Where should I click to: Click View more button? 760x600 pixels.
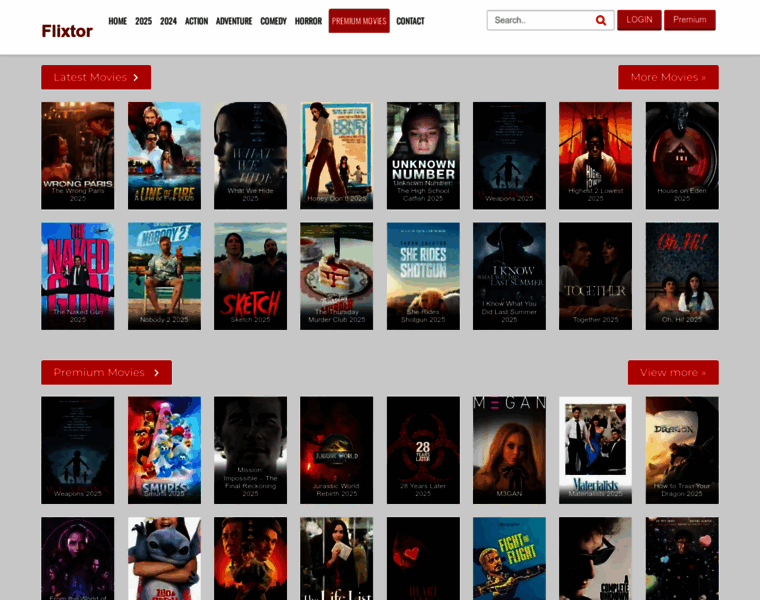pyautogui.click(x=673, y=372)
